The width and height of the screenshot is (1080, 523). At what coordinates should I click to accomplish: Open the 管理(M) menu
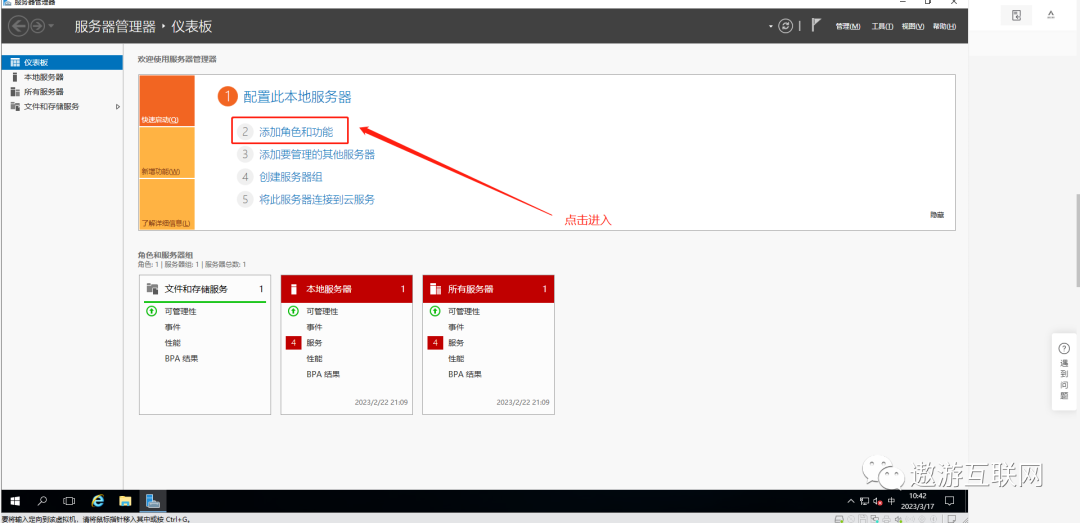848,26
